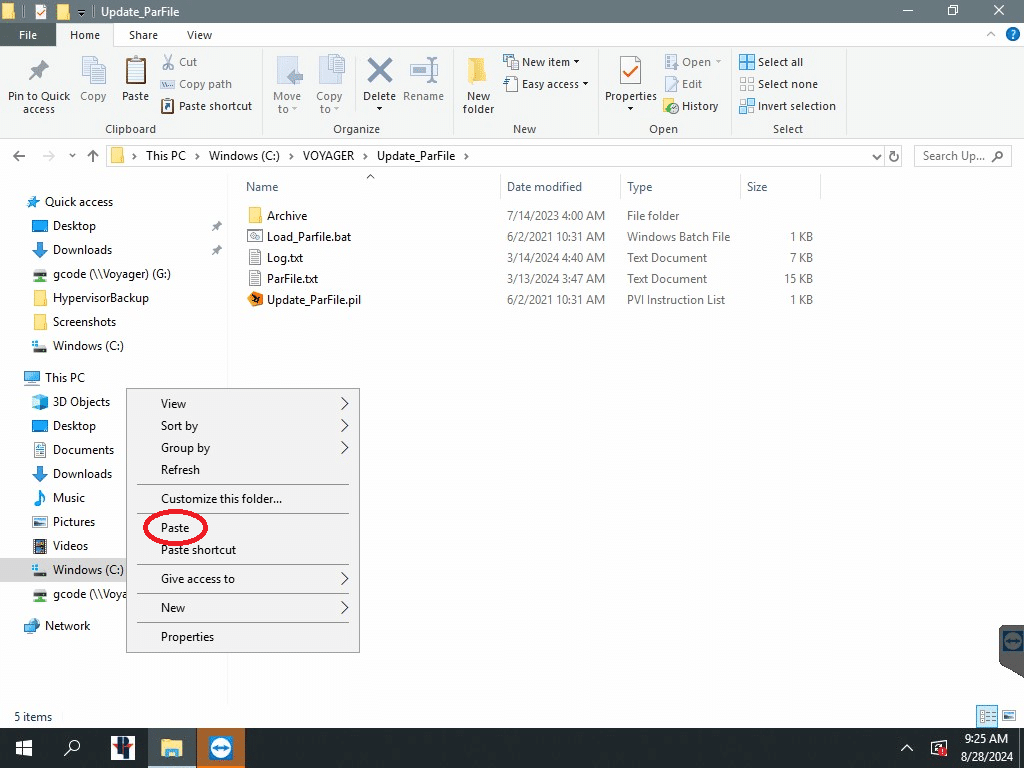
Task: Choose Paste from the context menu
Action: click(175, 528)
